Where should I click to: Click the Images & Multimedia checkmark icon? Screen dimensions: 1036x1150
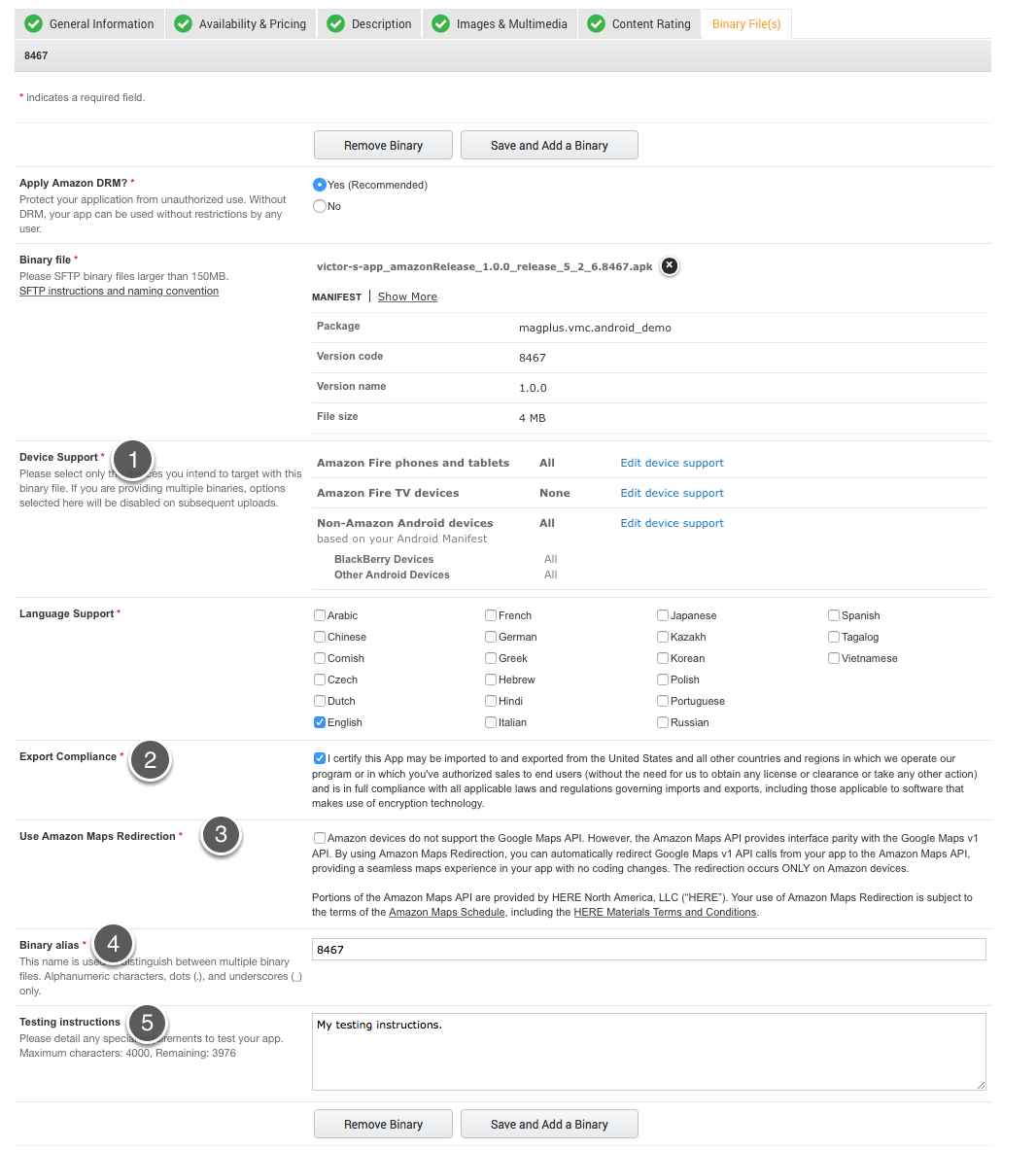pos(440,23)
